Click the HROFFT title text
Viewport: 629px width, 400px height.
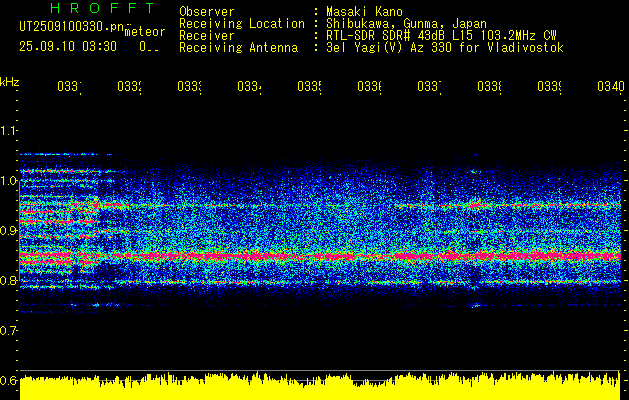point(102,8)
